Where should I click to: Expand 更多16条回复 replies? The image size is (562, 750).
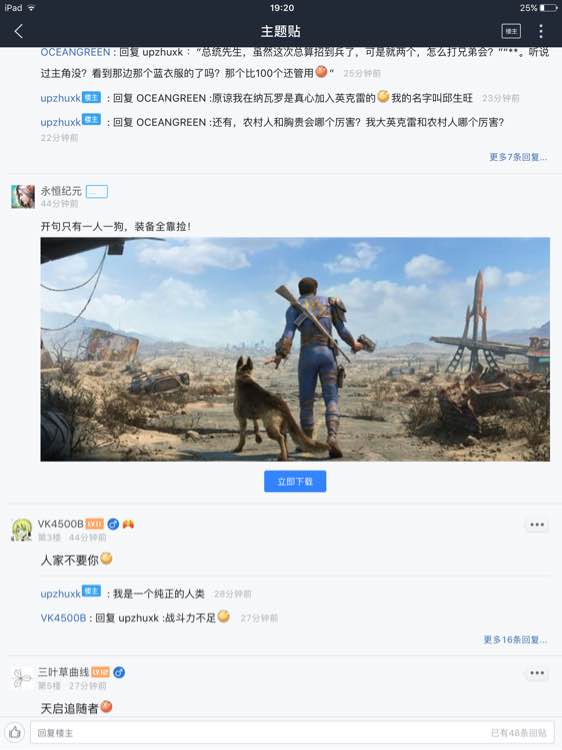(x=515, y=640)
